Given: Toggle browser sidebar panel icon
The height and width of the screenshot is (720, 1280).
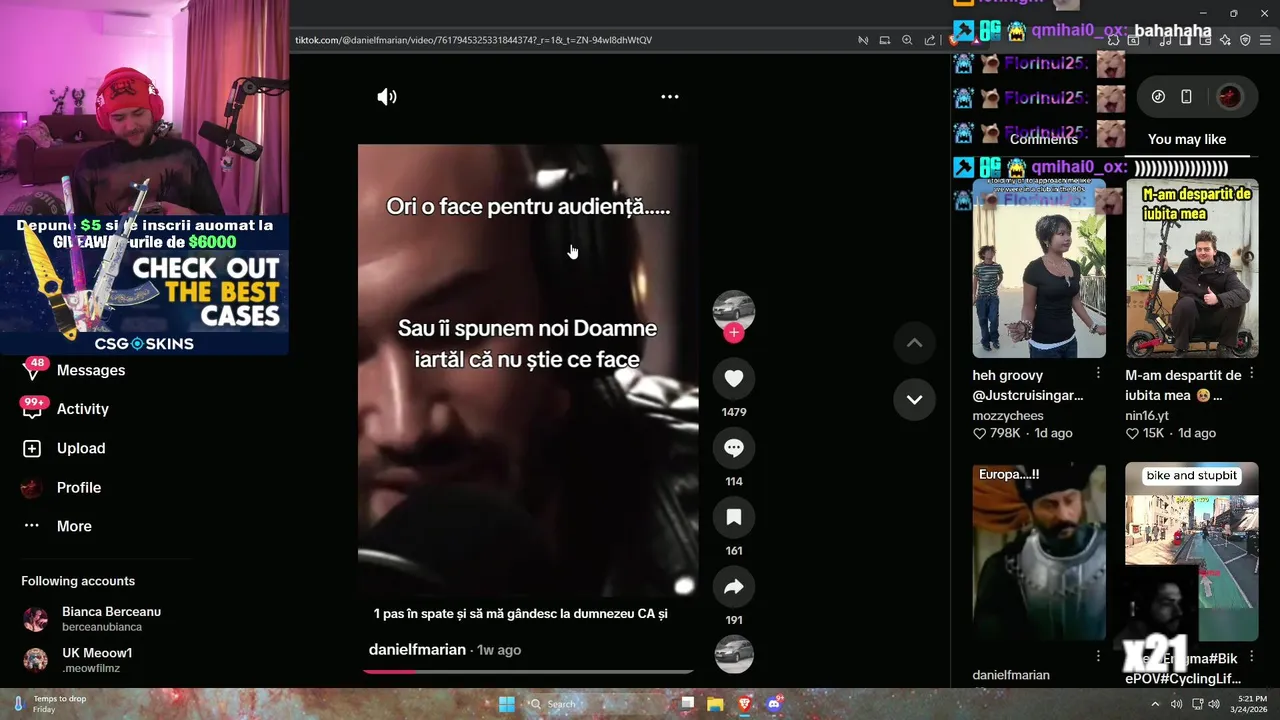Looking at the screenshot, I should click(1185, 40).
